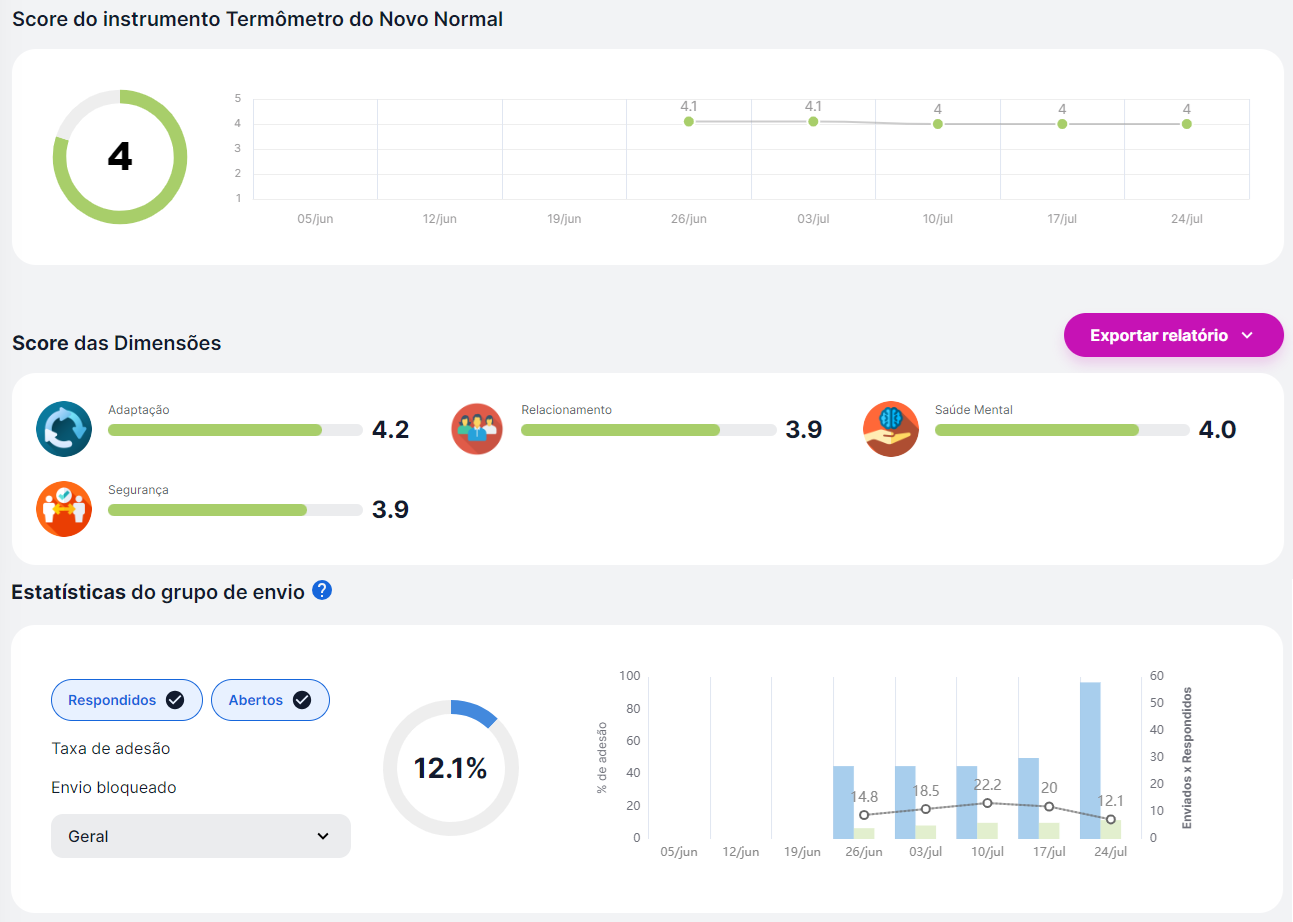Image resolution: width=1293 pixels, height=922 pixels.
Task: Click the Adaptação score progress bar
Action: point(235,429)
